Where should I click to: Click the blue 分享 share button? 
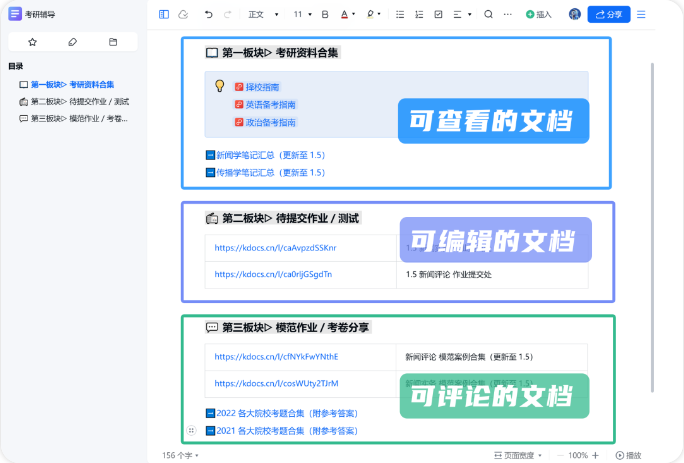pos(609,15)
